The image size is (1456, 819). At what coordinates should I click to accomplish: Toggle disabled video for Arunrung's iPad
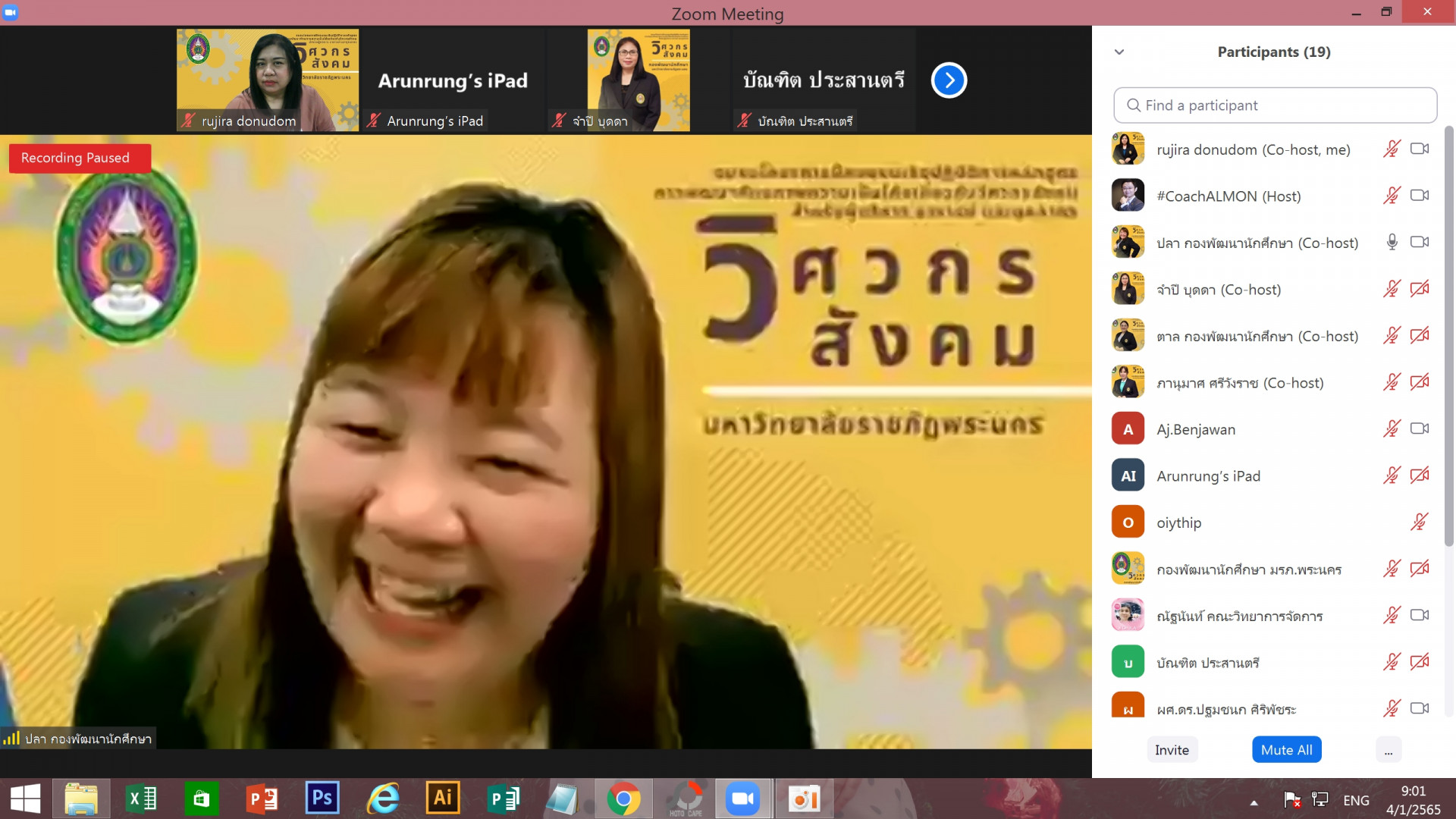pyautogui.click(x=1420, y=475)
